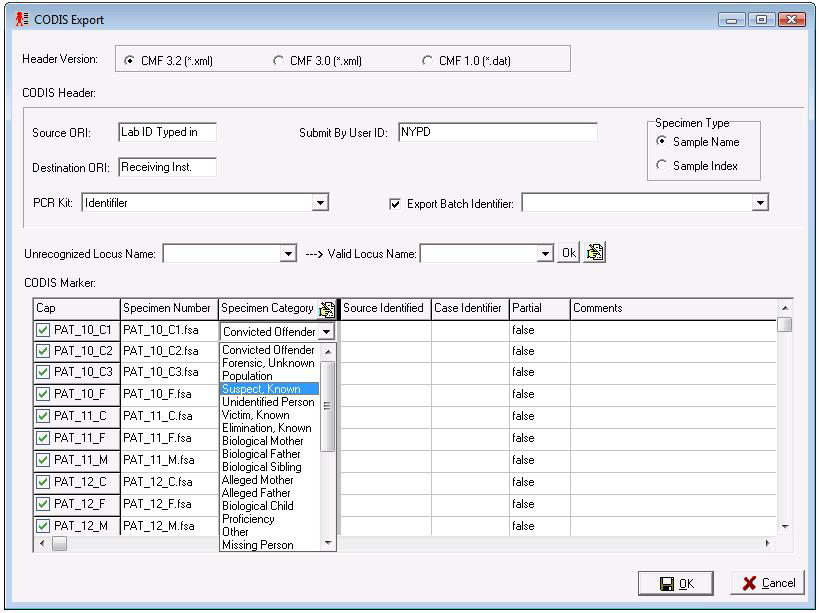
Task: Click the table horizontal scroll right arrow
Action: (768, 544)
